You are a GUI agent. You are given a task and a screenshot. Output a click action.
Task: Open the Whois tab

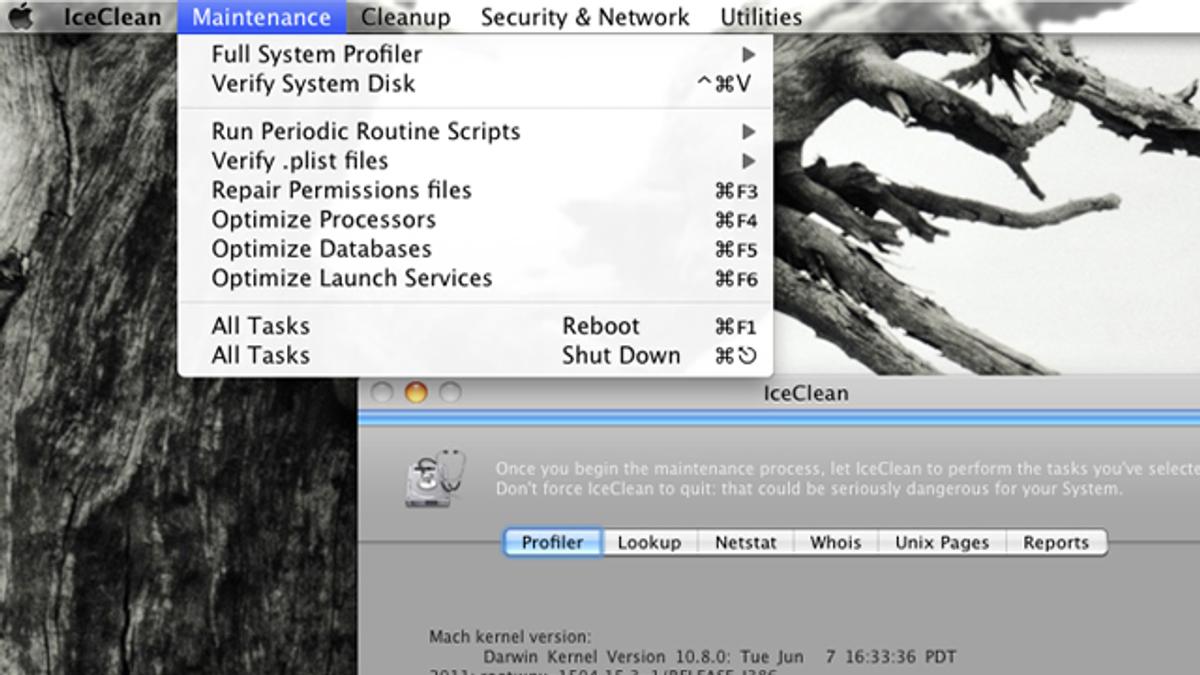pyautogui.click(x=835, y=543)
